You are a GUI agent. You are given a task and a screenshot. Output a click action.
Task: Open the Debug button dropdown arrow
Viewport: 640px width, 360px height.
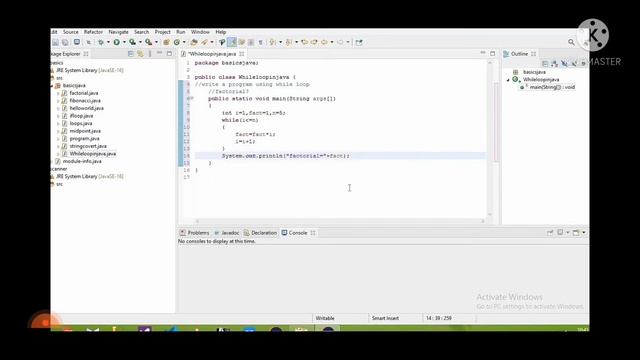(108, 42)
